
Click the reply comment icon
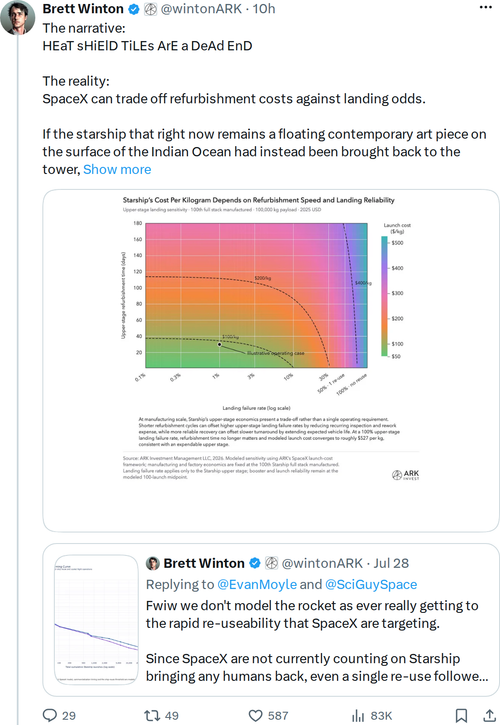click(49, 715)
